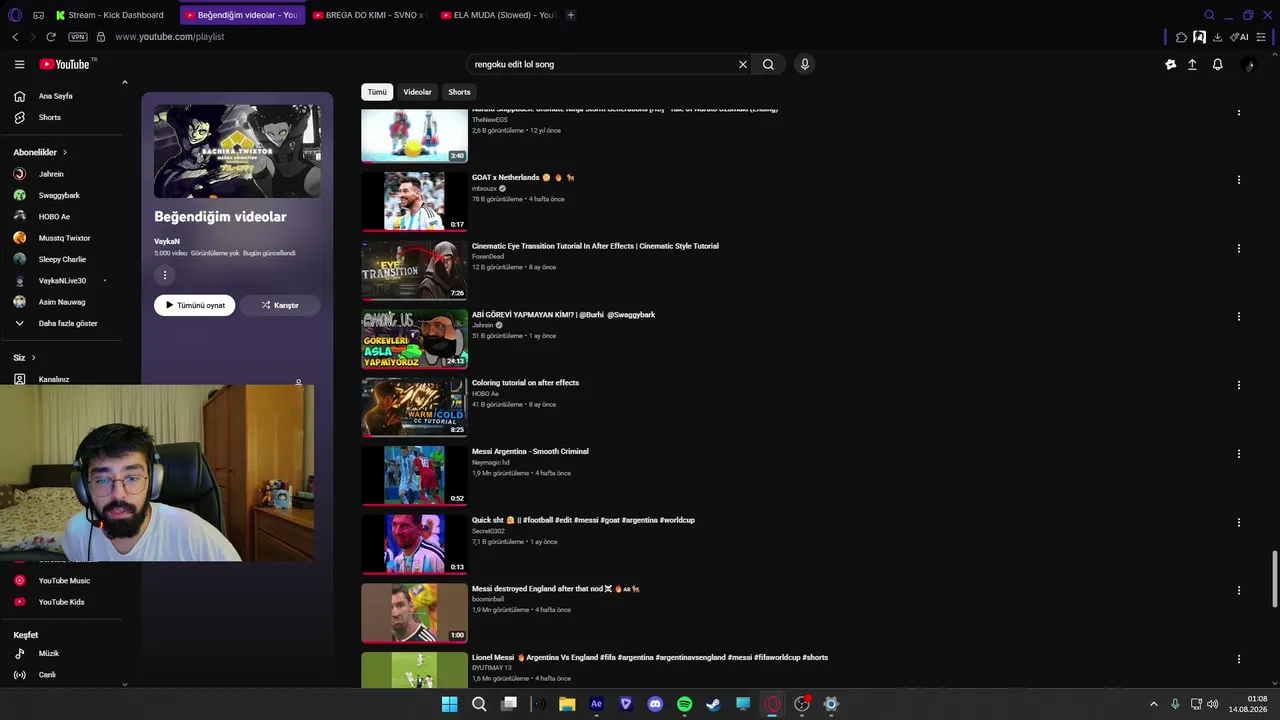Open playlist more options menu
Screen dimensions: 1280x720
click(x=165, y=275)
